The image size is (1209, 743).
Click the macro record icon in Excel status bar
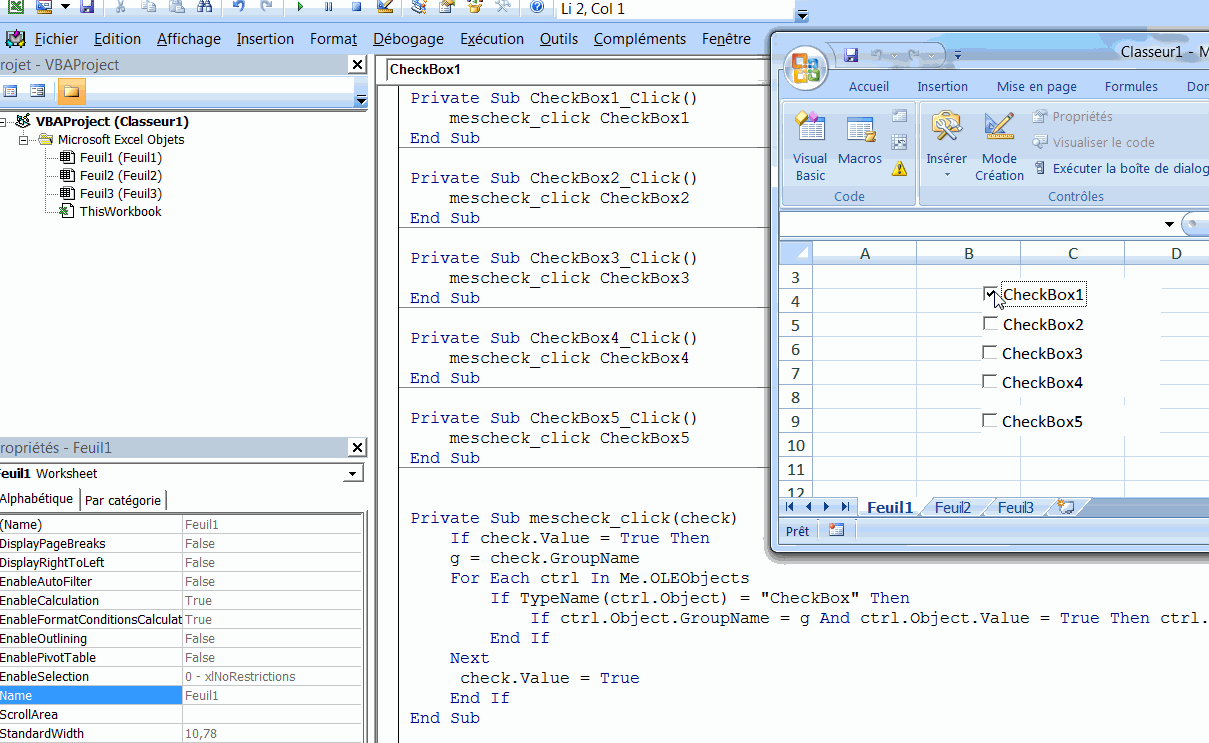coord(837,531)
